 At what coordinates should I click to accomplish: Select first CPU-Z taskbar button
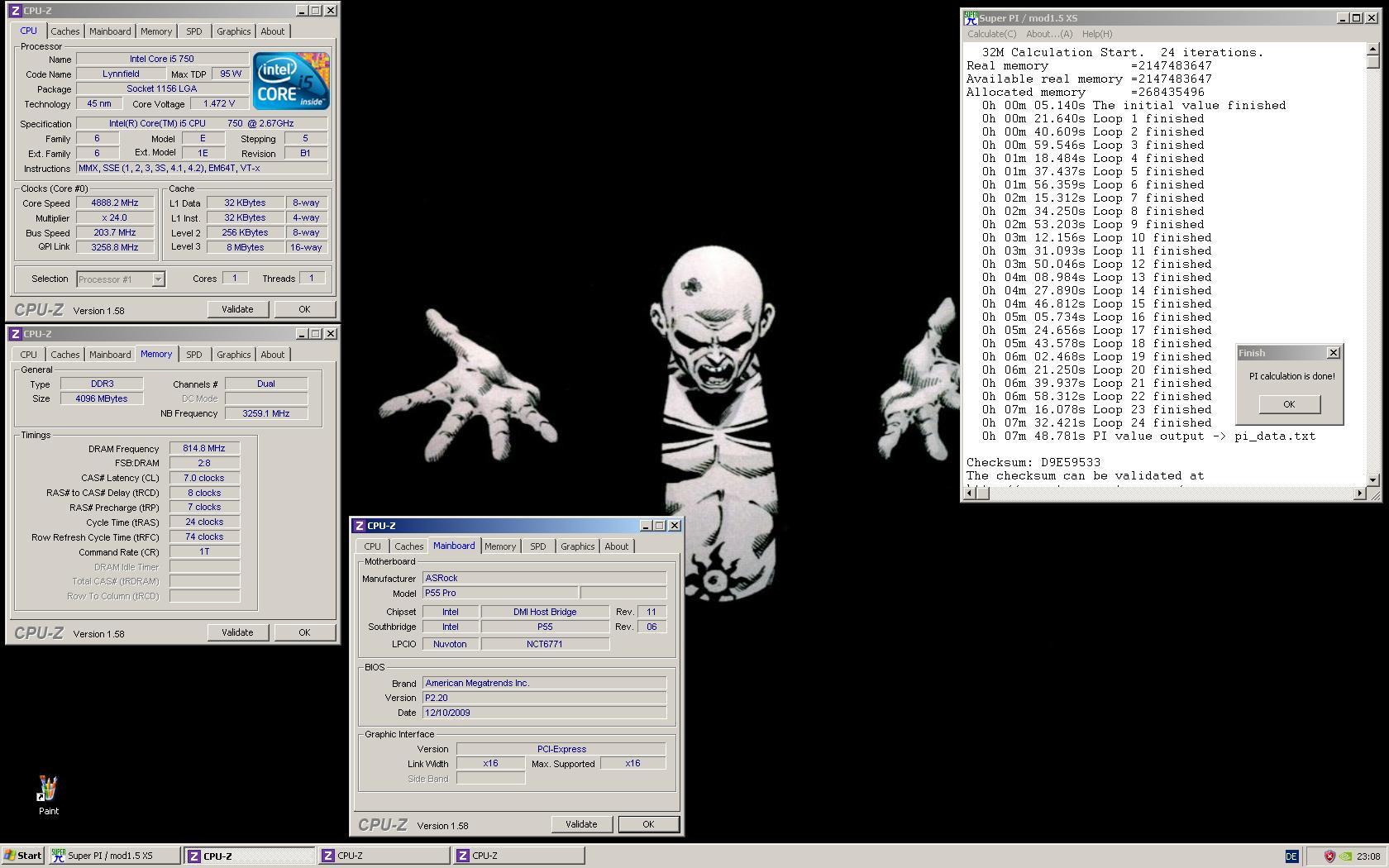(x=249, y=856)
